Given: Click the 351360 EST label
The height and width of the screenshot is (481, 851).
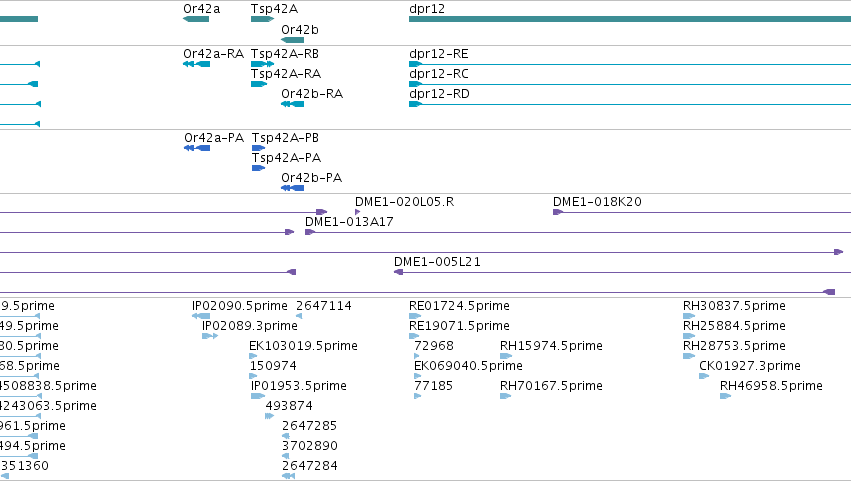Looking at the screenshot, I should 24,466.
